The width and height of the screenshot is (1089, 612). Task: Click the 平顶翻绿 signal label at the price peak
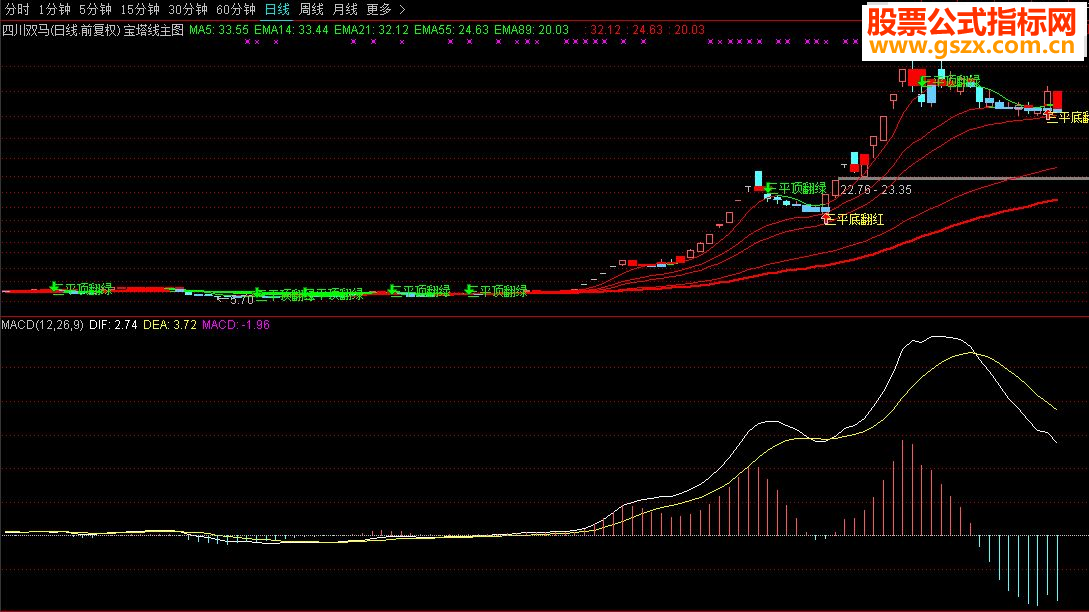[x=953, y=81]
